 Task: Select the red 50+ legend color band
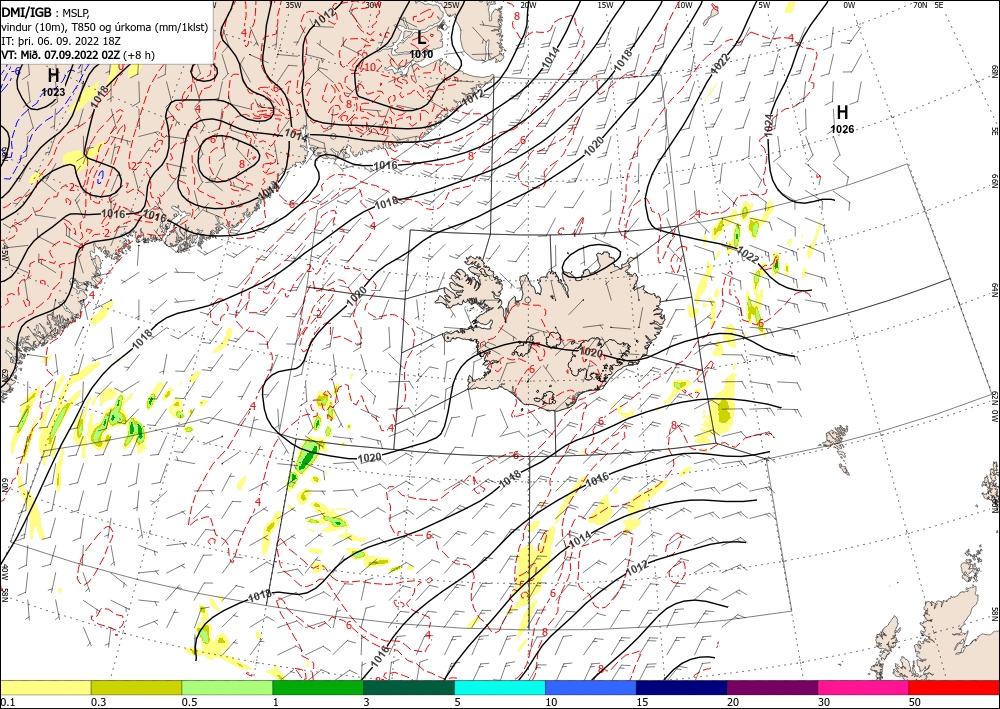(954, 687)
